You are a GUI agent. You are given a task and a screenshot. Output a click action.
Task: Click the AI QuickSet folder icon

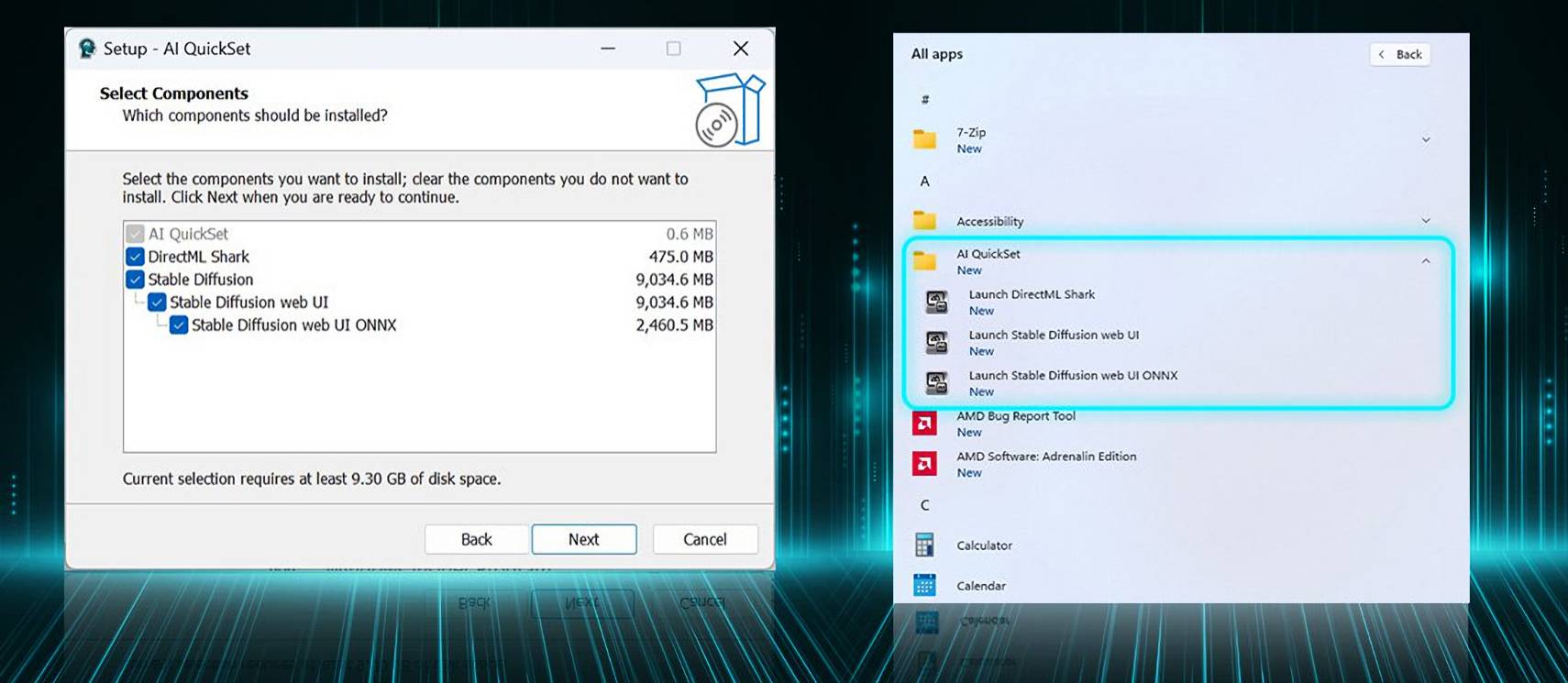(x=924, y=261)
